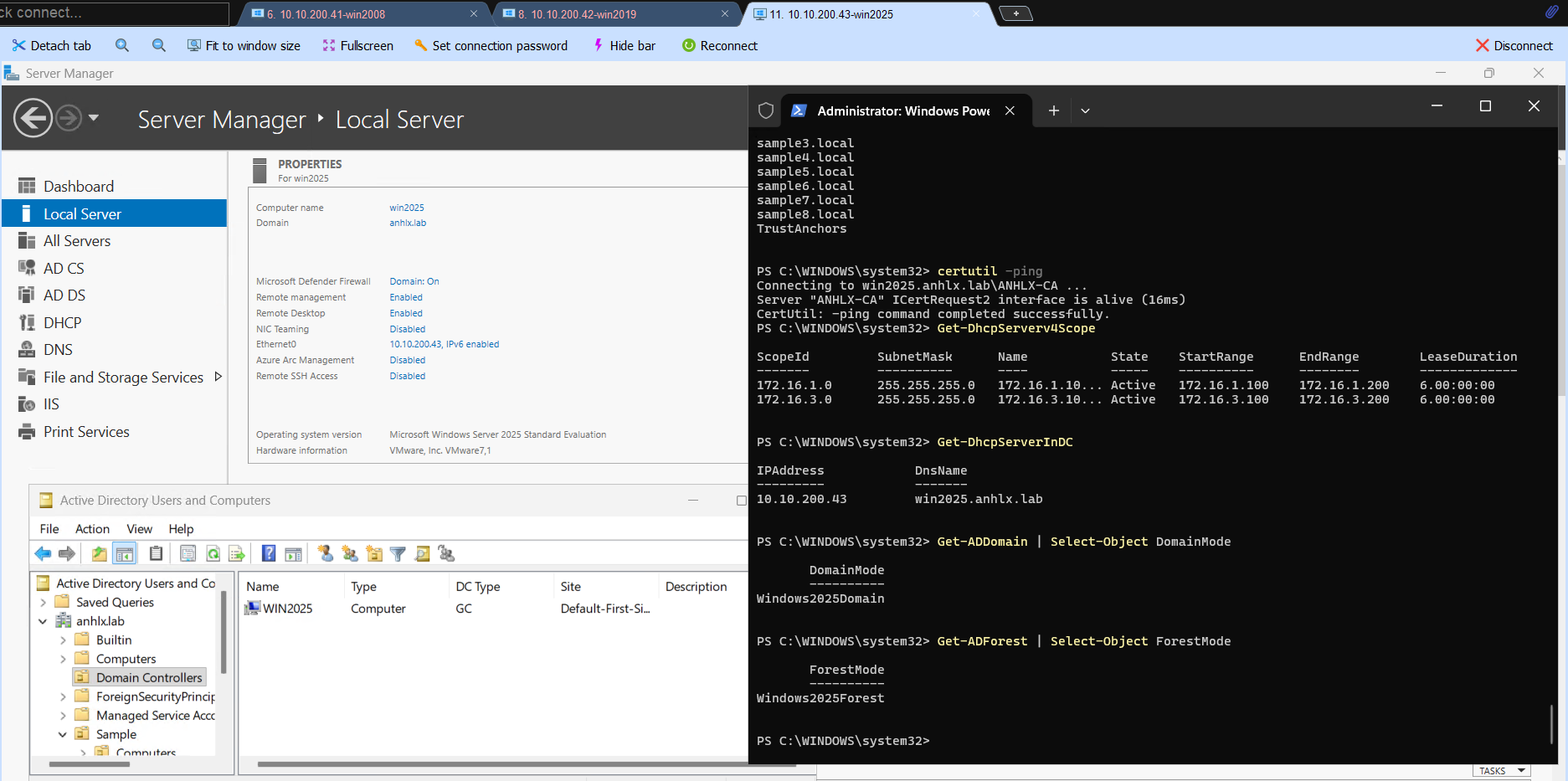Viewport: 1568px width, 781px height.
Task: Click the win2025 computer name link
Action: coord(407,208)
